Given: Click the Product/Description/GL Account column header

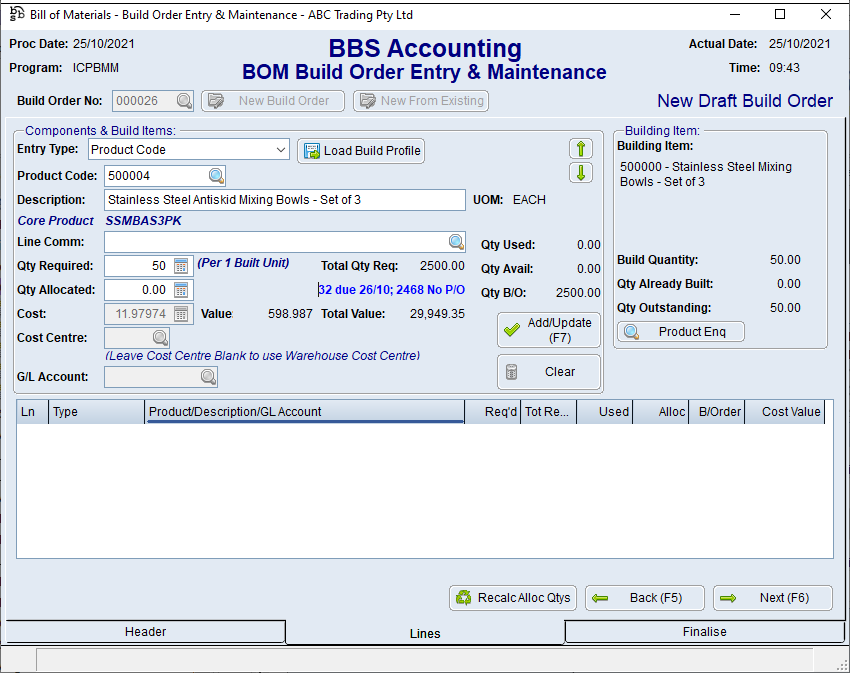Looking at the screenshot, I should point(305,412).
